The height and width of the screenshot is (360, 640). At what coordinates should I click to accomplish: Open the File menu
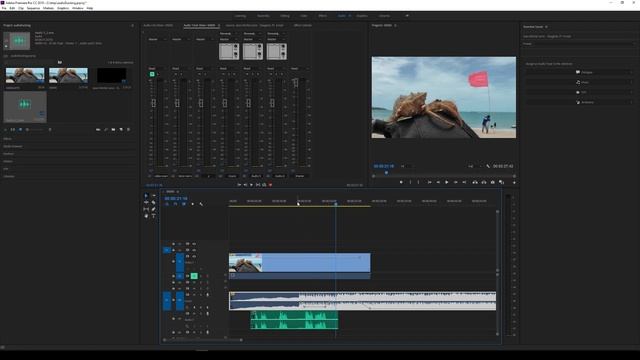click(4, 8)
